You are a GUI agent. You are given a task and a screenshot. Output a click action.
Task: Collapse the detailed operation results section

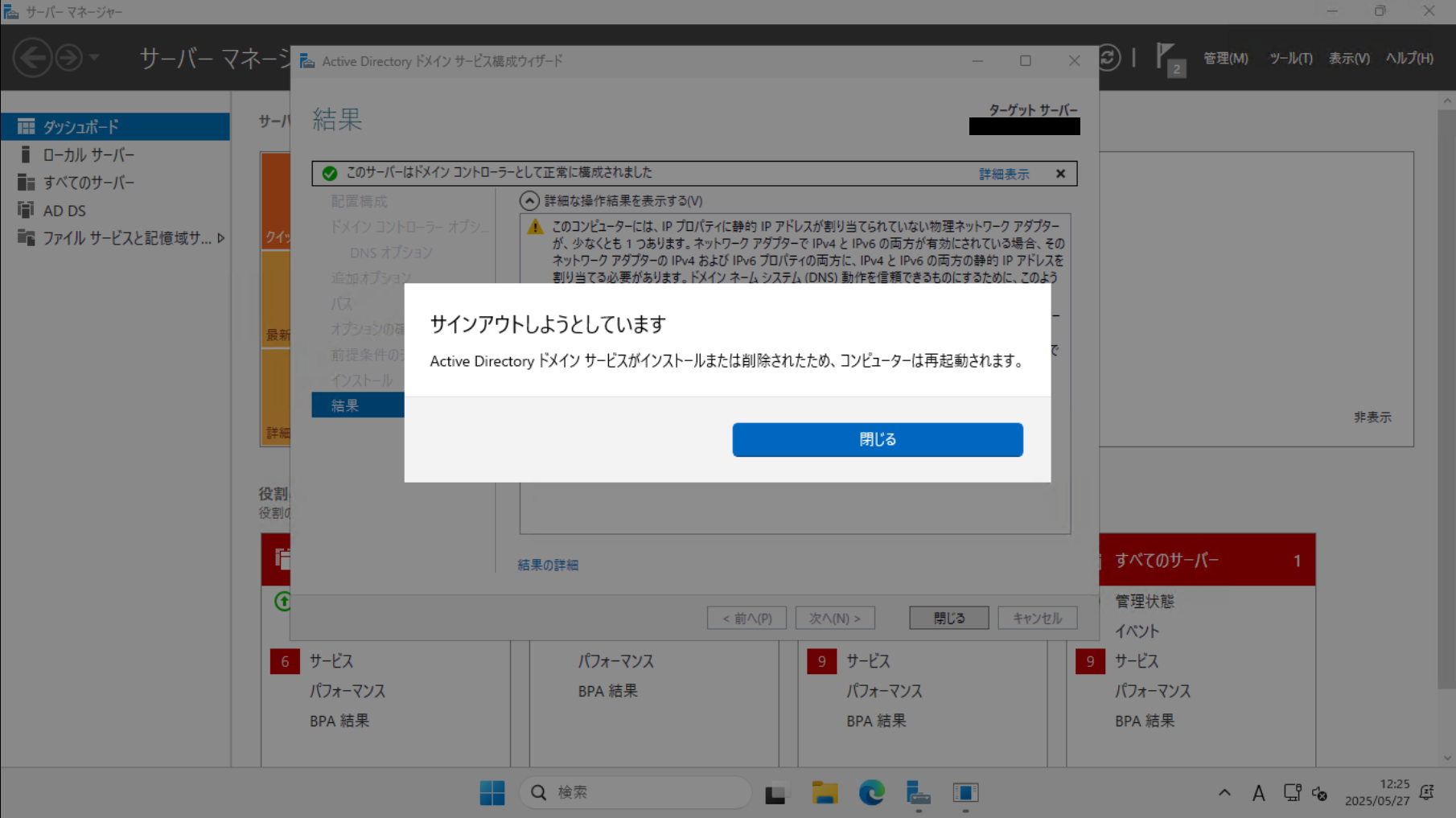(x=530, y=201)
